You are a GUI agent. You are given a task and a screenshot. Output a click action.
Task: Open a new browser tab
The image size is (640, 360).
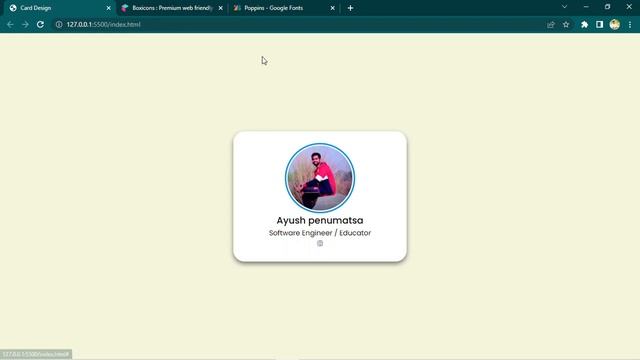tap(350, 8)
